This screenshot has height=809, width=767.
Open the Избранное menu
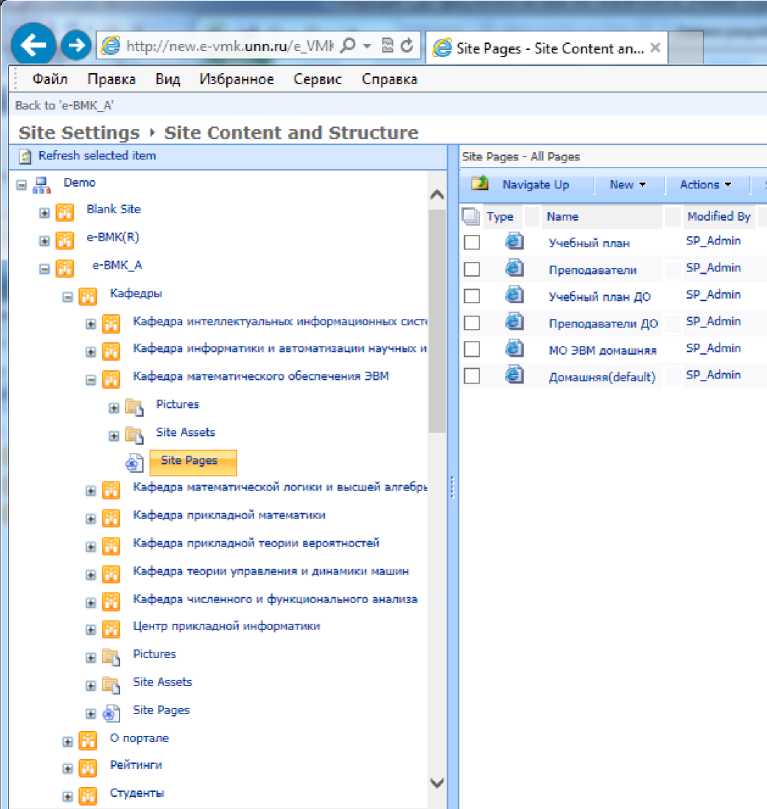point(236,79)
